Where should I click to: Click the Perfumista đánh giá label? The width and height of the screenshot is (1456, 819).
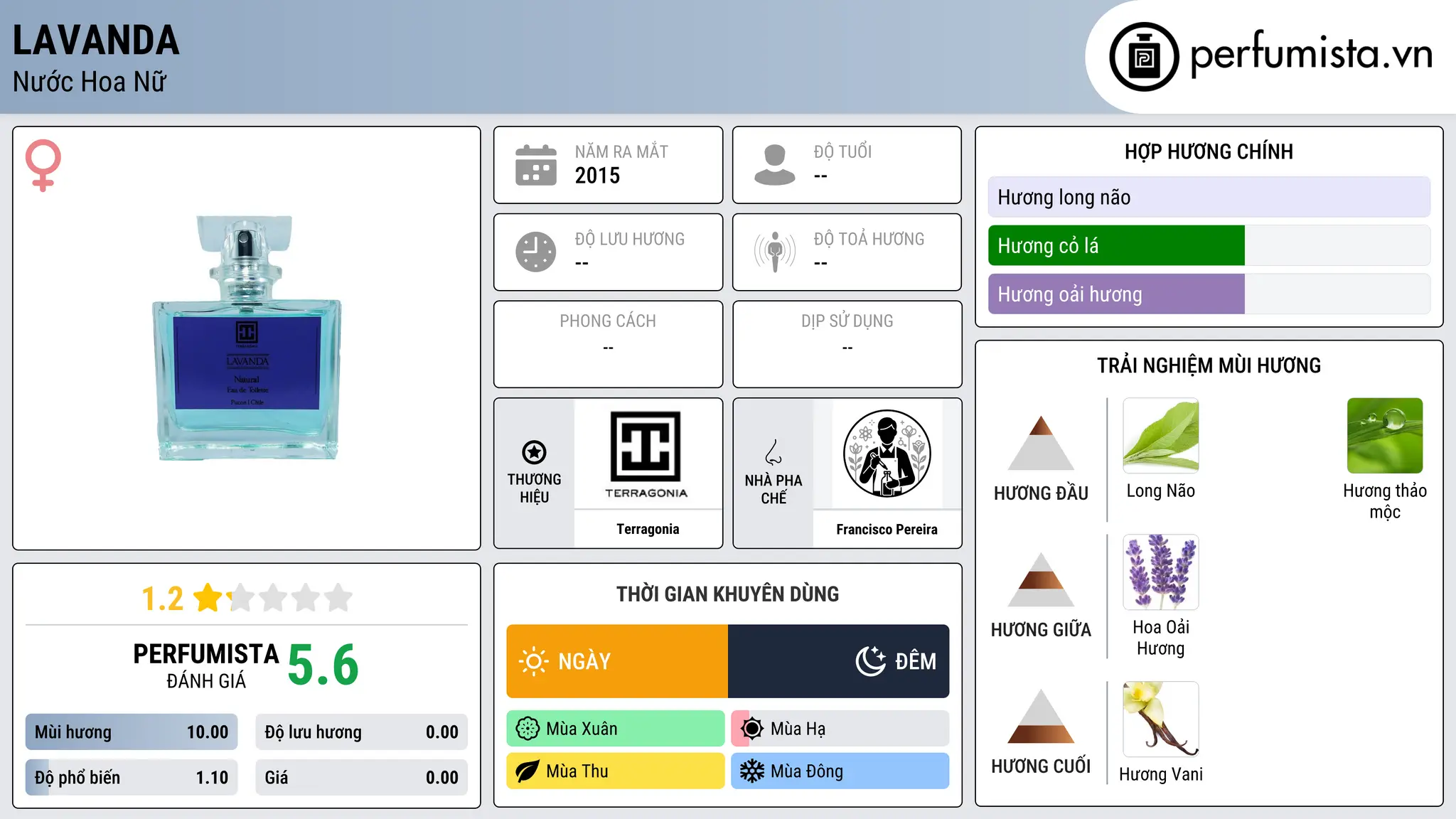[206, 665]
